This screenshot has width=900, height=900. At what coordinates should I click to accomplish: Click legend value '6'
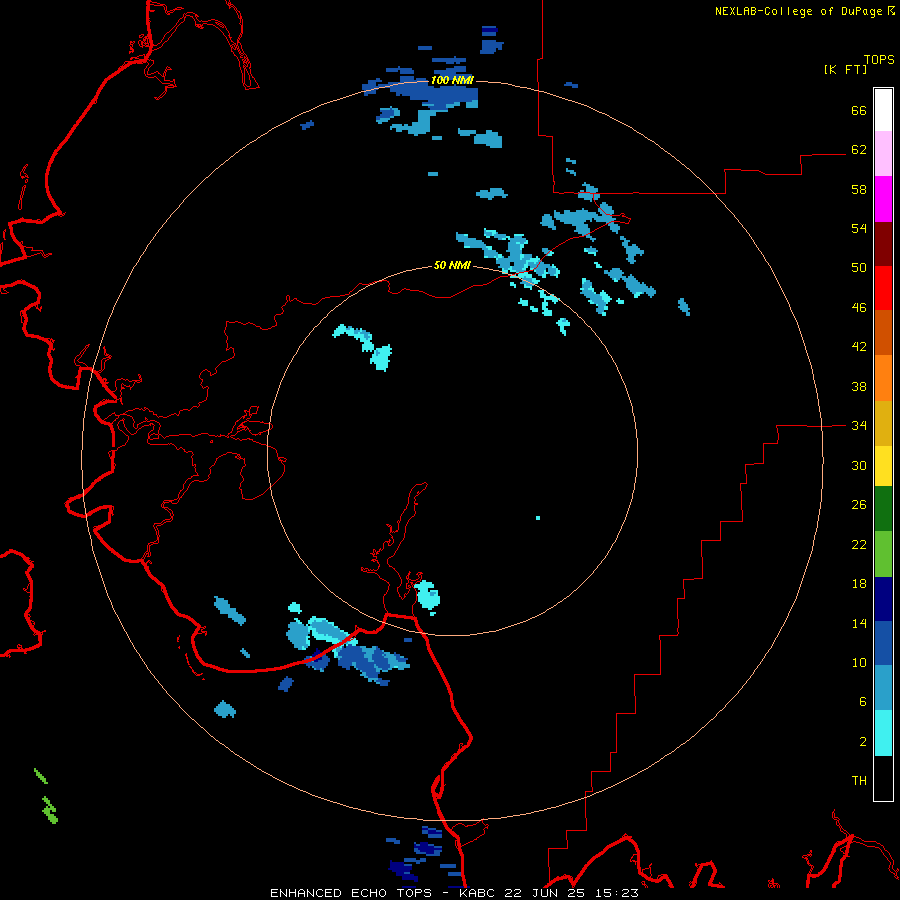[x=863, y=702]
